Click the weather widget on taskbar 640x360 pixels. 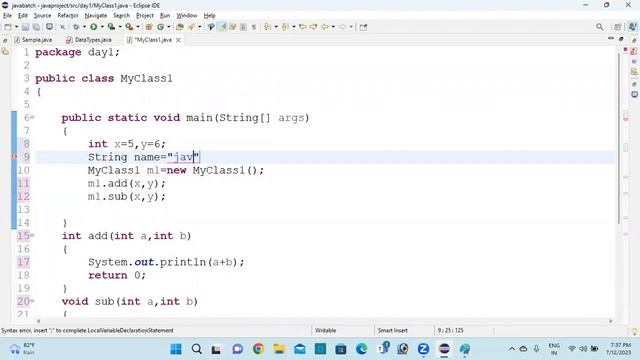22,349
